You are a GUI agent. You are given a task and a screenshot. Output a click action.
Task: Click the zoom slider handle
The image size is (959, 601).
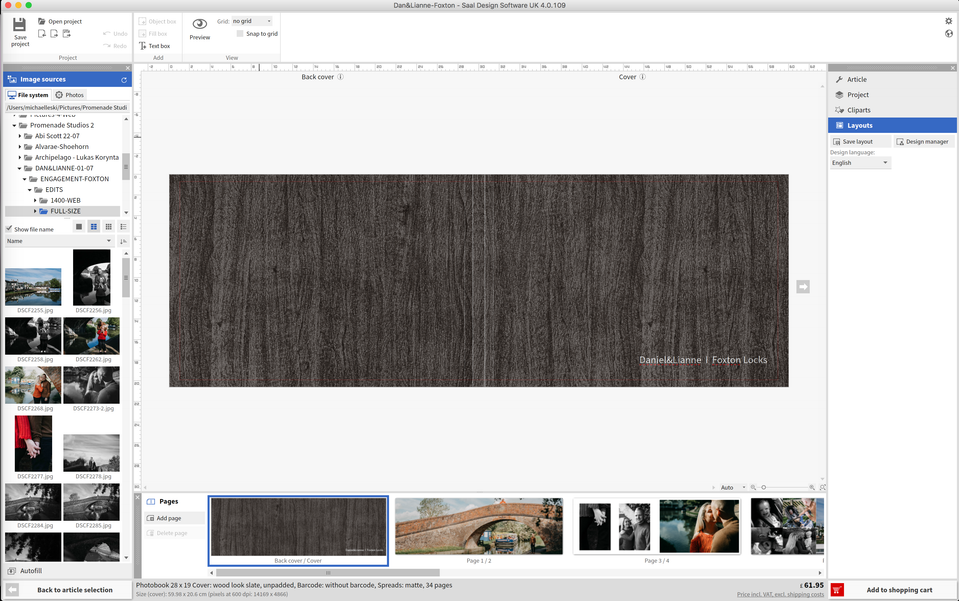pos(763,487)
